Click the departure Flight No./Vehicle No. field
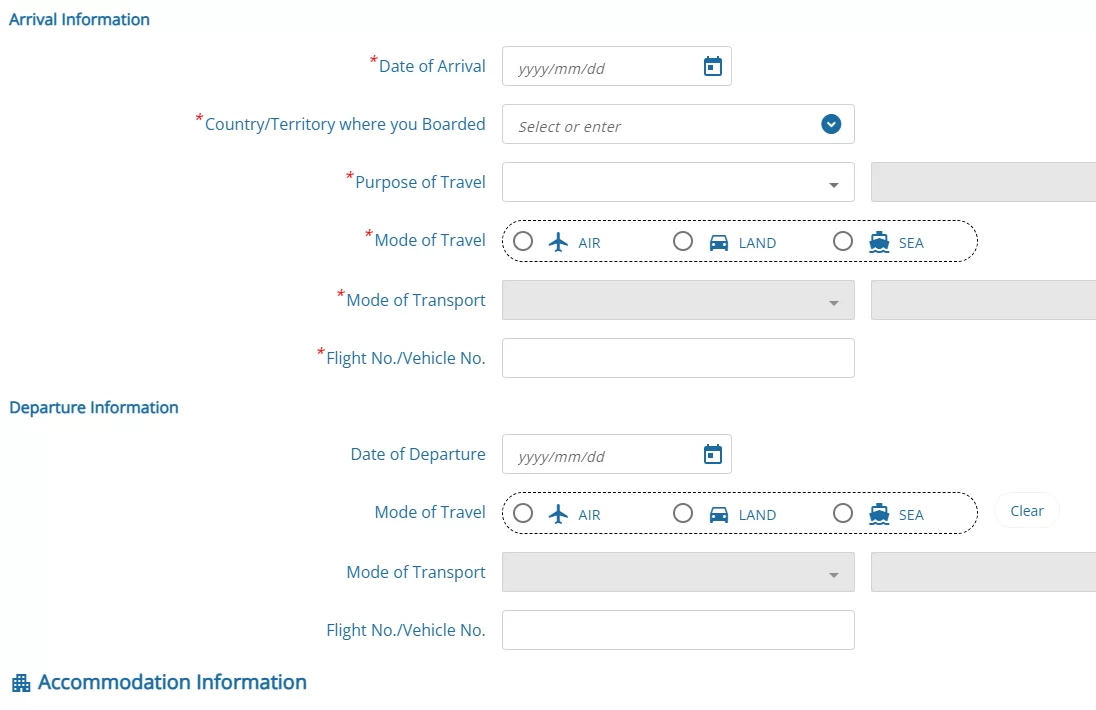This screenshot has width=1096, height=710. tap(678, 630)
